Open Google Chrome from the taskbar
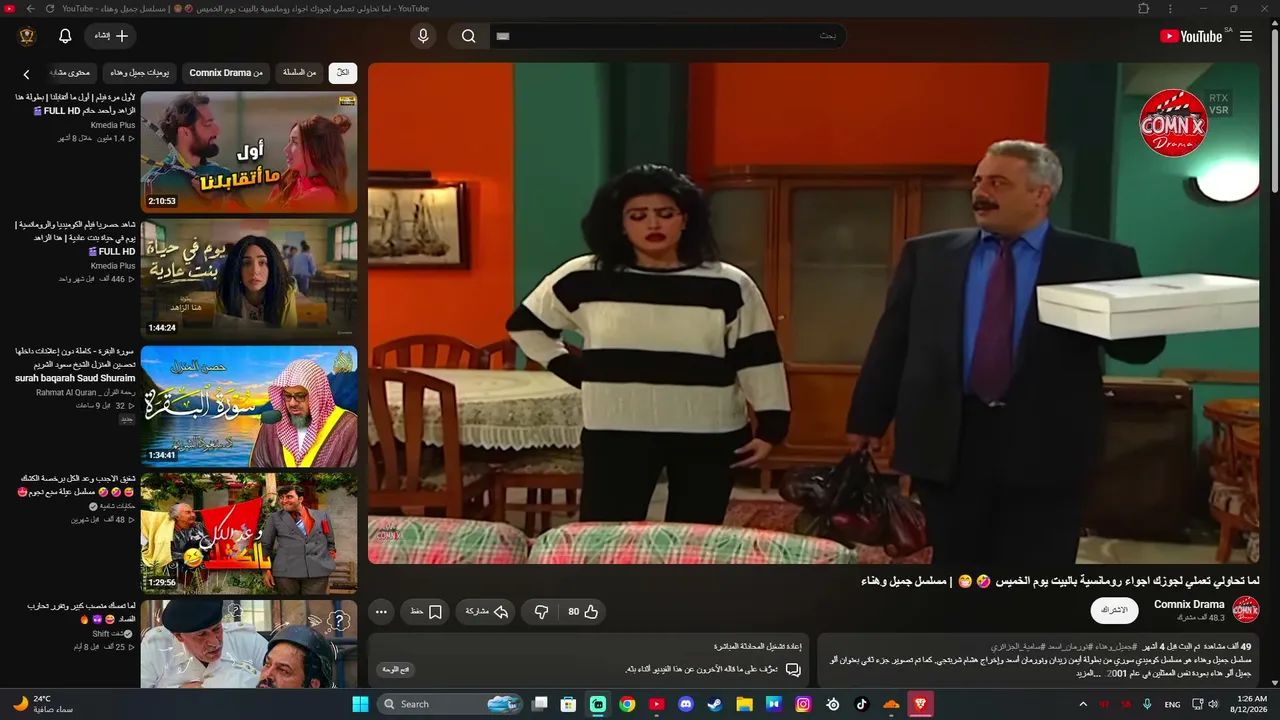 click(x=627, y=704)
